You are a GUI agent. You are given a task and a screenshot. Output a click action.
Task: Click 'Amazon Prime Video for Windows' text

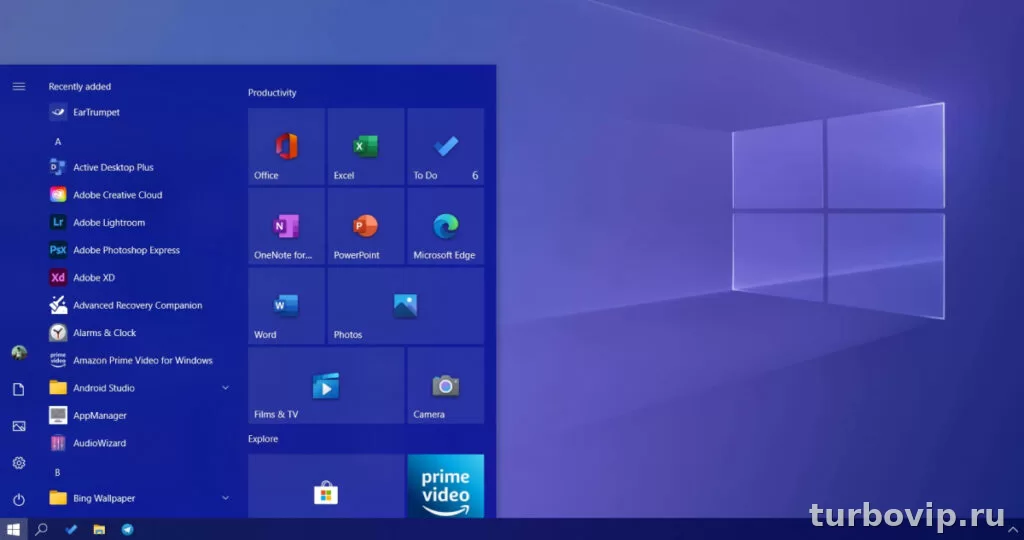tap(143, 360)
